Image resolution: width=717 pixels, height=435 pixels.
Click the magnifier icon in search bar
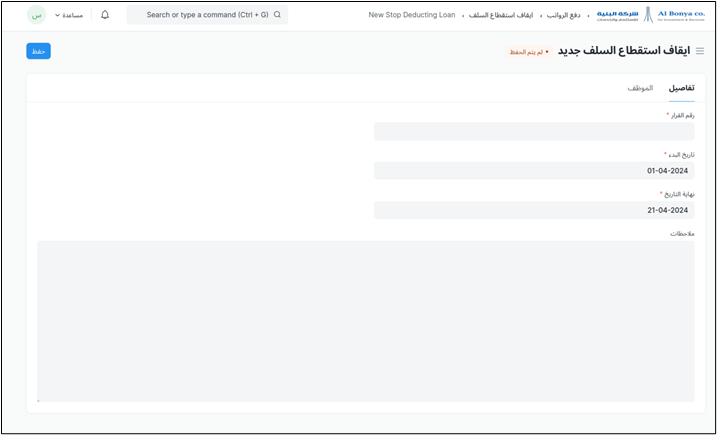277,15
